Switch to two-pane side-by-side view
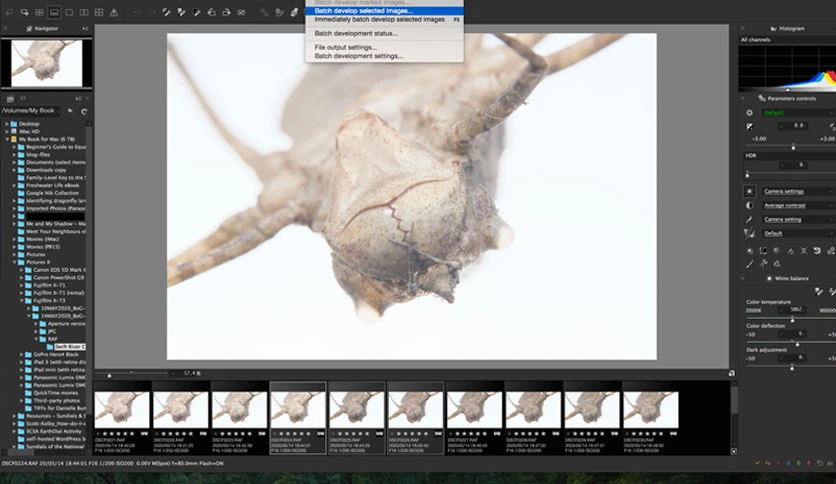The height and width of the screenshot is (484, 836). click(84, 12)
